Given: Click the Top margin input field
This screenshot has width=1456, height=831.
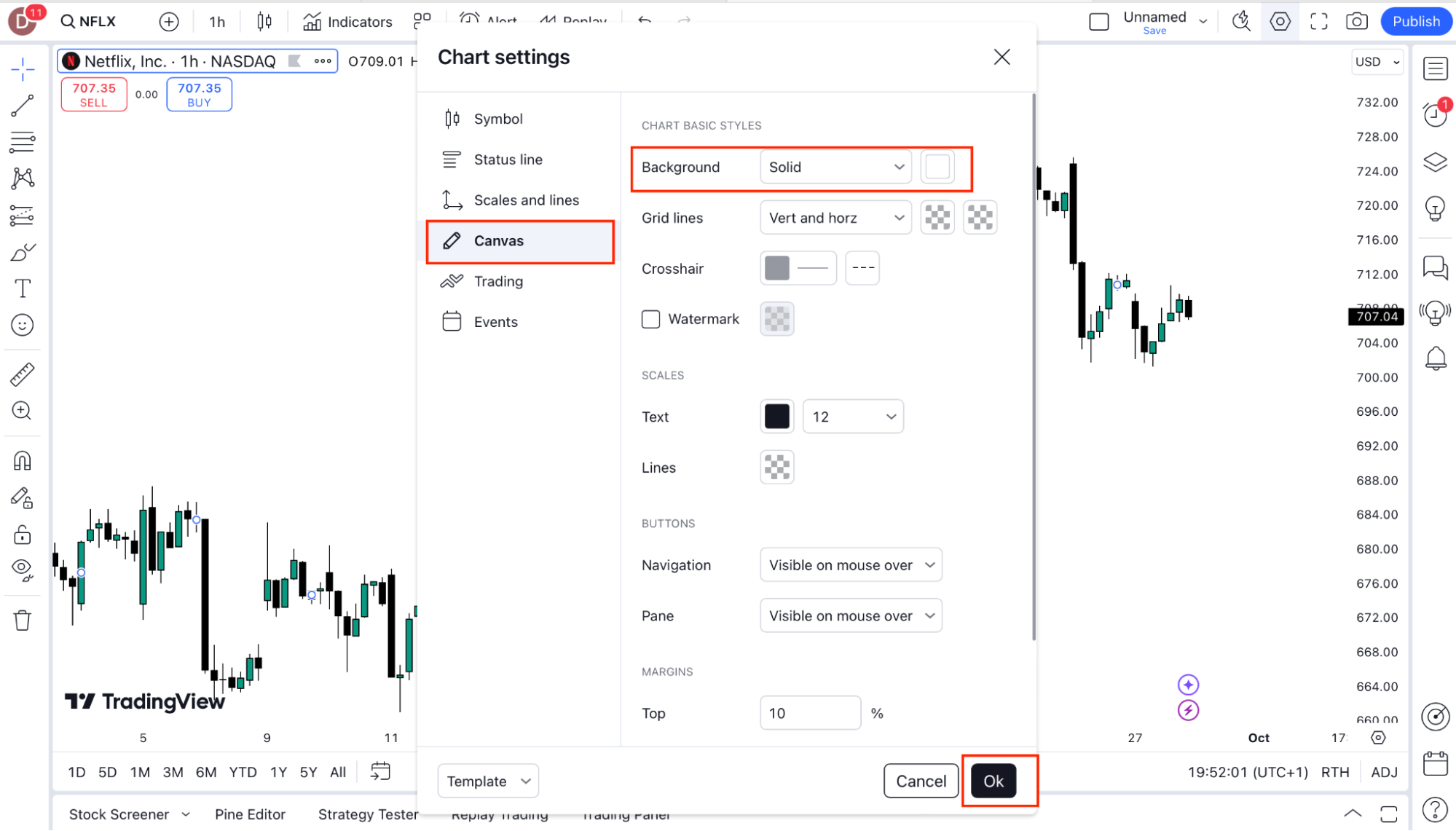Looking at the screenshot, I should click(x=810, y=713).
